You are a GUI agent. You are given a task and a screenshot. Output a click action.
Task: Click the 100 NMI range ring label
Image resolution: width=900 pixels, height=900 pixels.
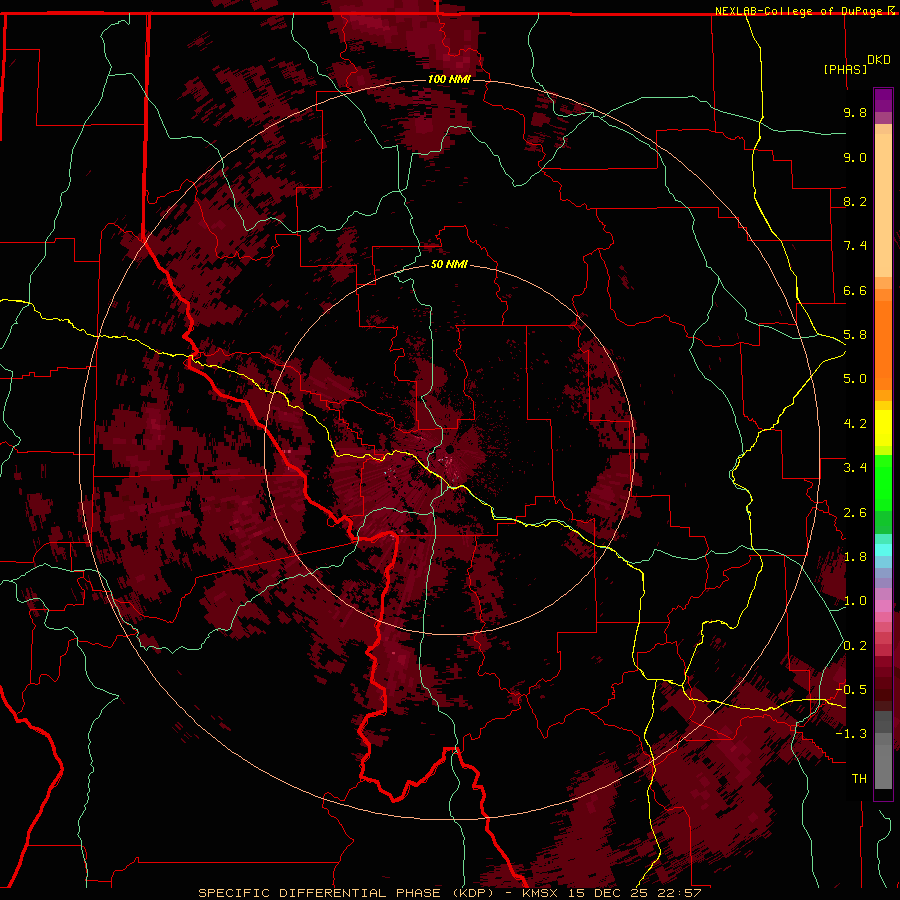point(449,79)
